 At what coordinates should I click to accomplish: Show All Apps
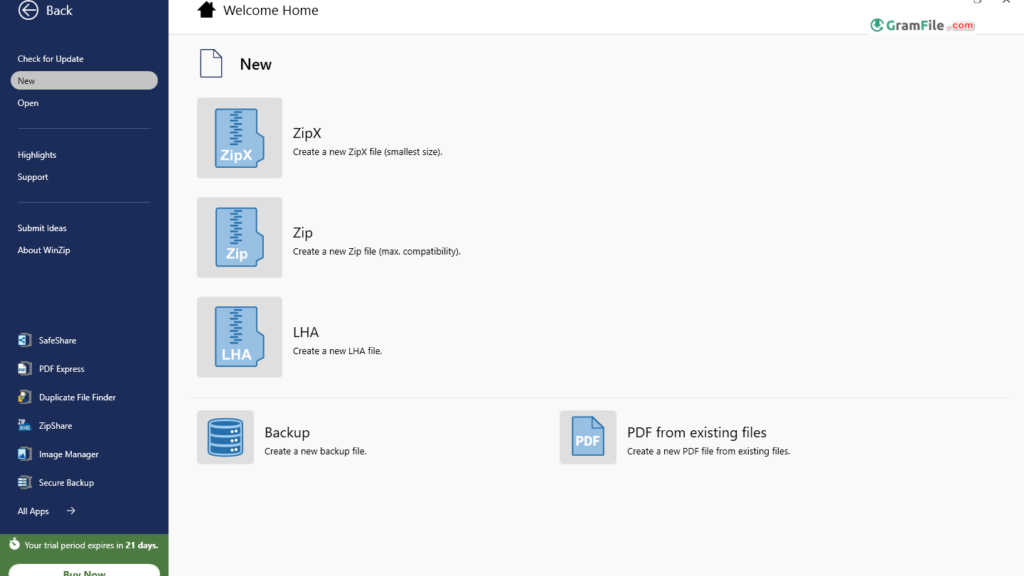33,511
